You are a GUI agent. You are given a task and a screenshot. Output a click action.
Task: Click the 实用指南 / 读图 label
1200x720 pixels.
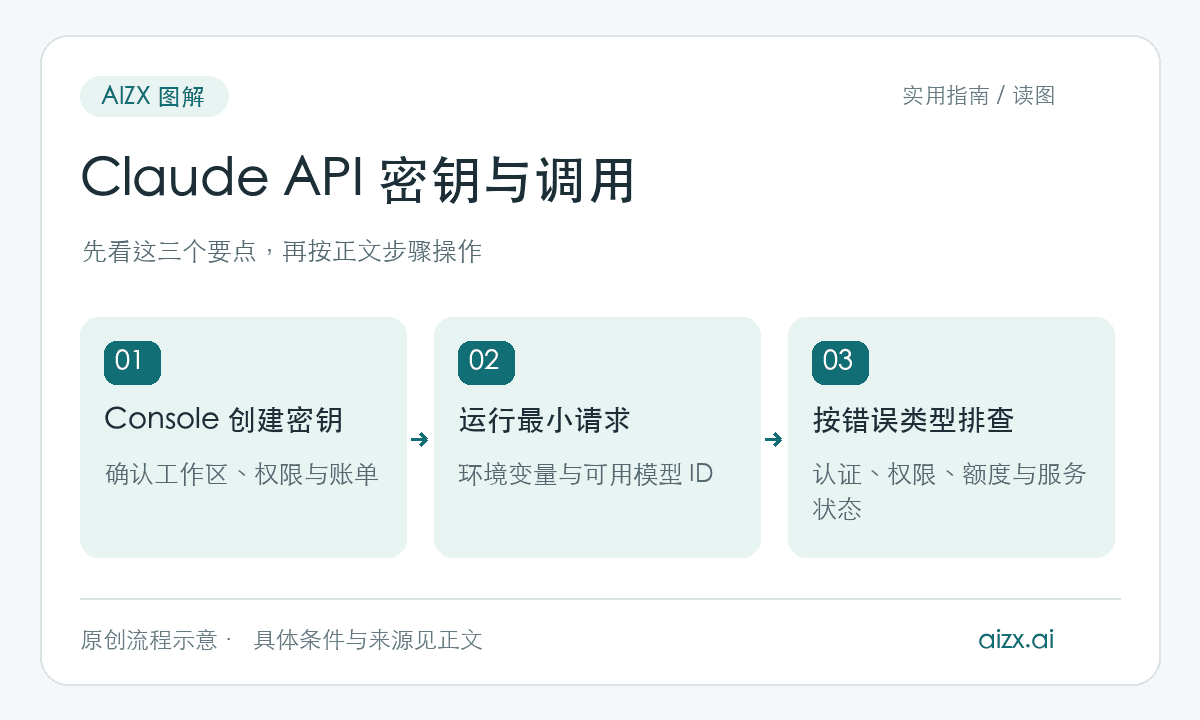click(x=979, y=96)
